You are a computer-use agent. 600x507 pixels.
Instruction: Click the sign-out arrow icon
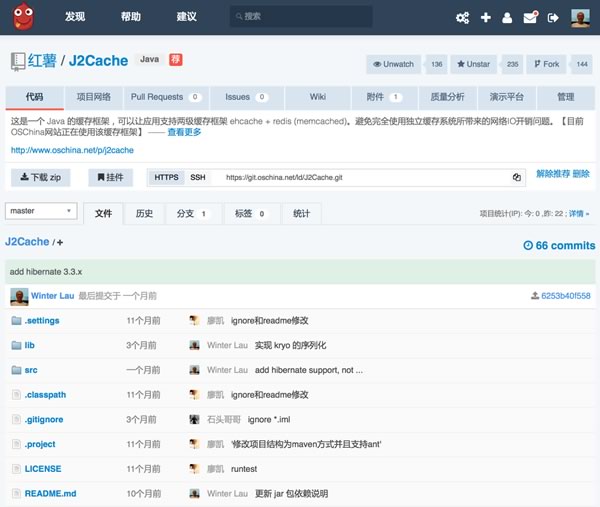click(553, 18)
